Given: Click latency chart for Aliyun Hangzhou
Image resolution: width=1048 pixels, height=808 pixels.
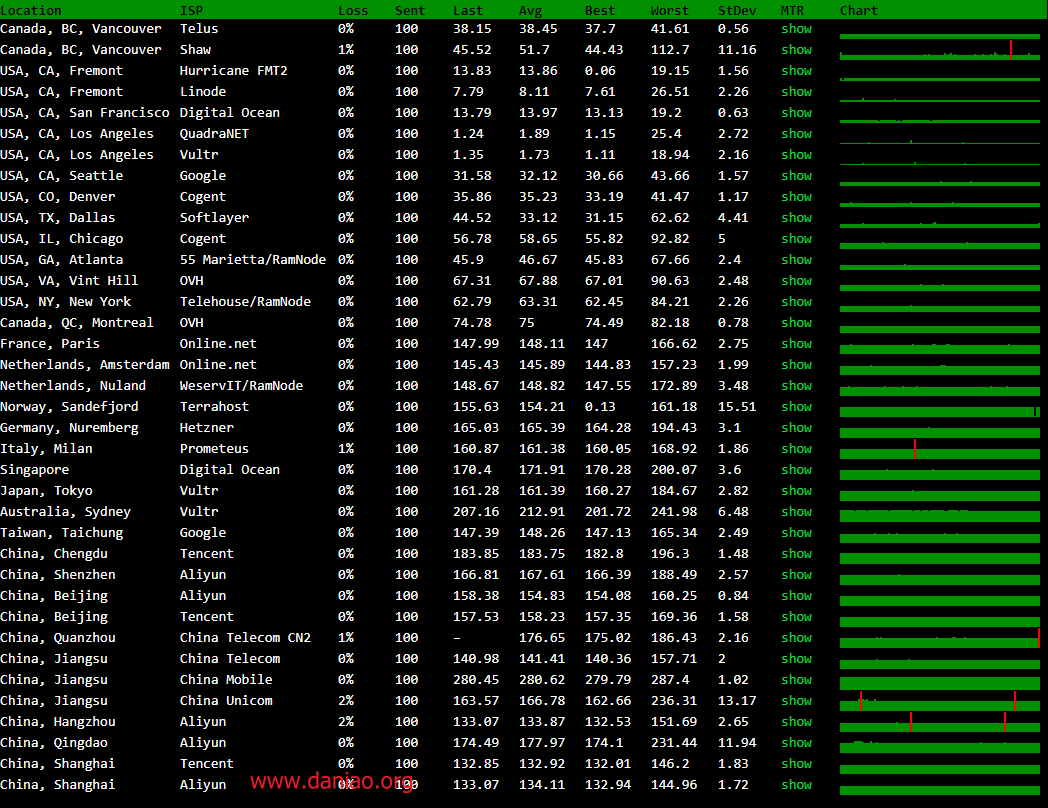Looking at the screenshot, I should 940,723.
